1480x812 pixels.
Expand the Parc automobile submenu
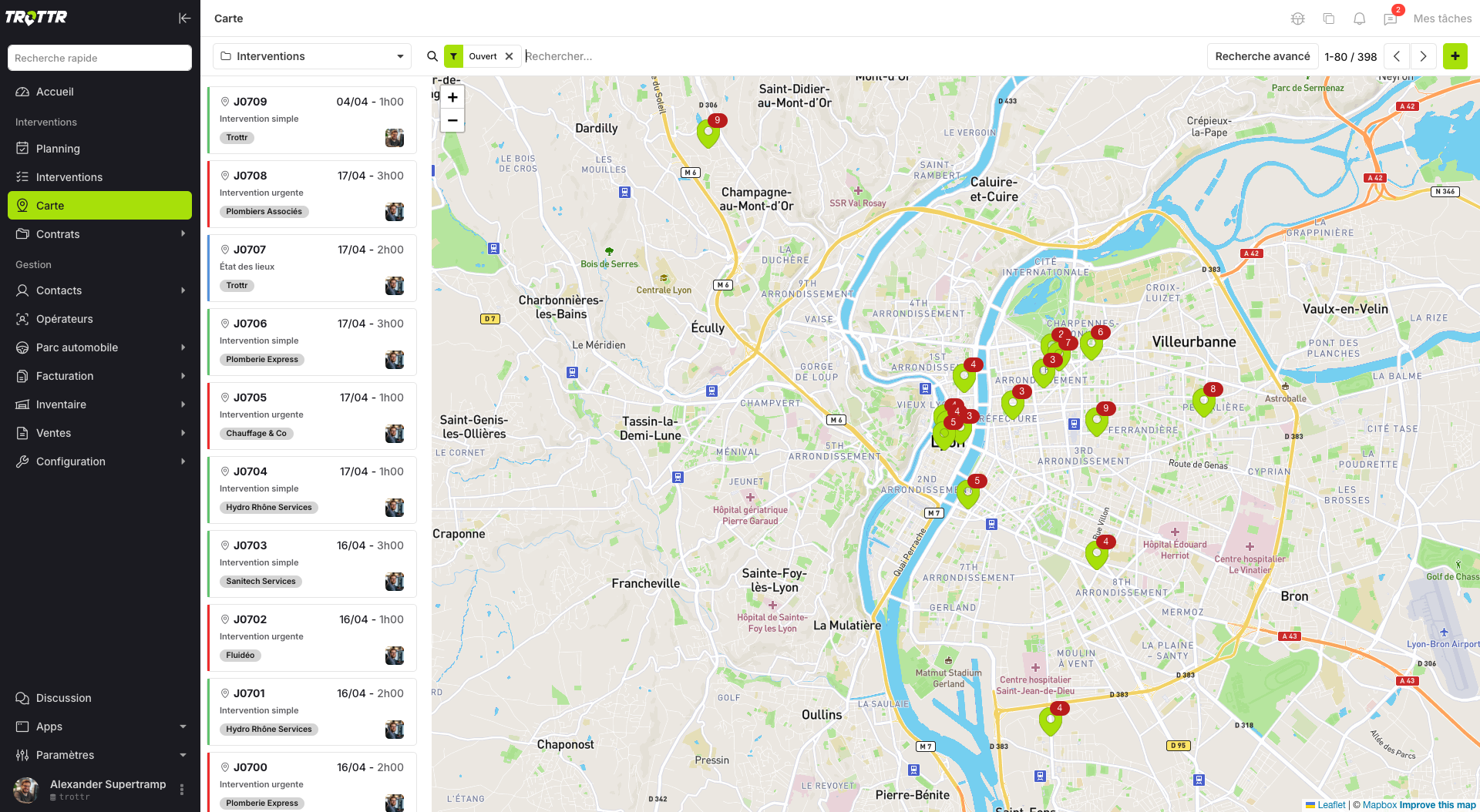click(183, 347)
